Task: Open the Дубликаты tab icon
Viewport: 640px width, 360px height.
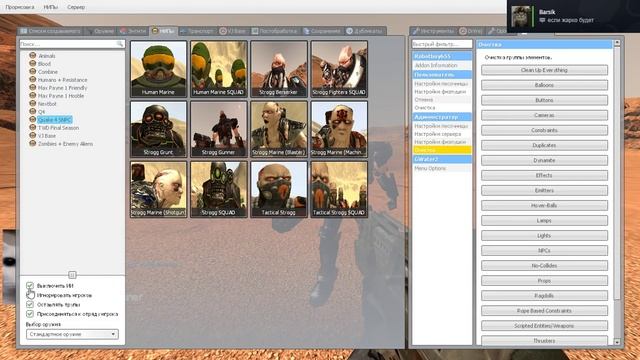Action: (x=349, y=31)
